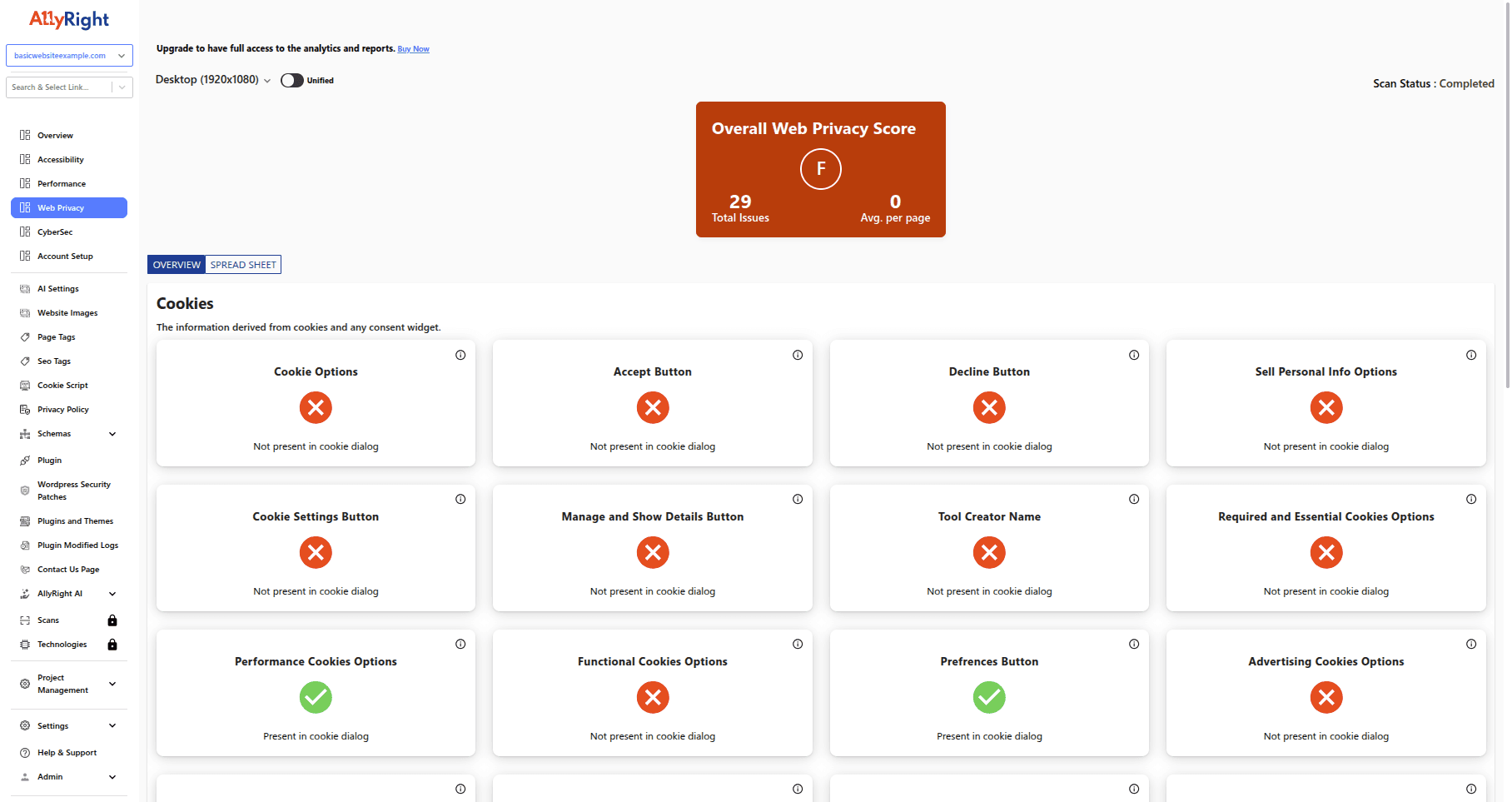
Task: Open Seo Tags from the sidebar
Action: click(x=53, y=361)
